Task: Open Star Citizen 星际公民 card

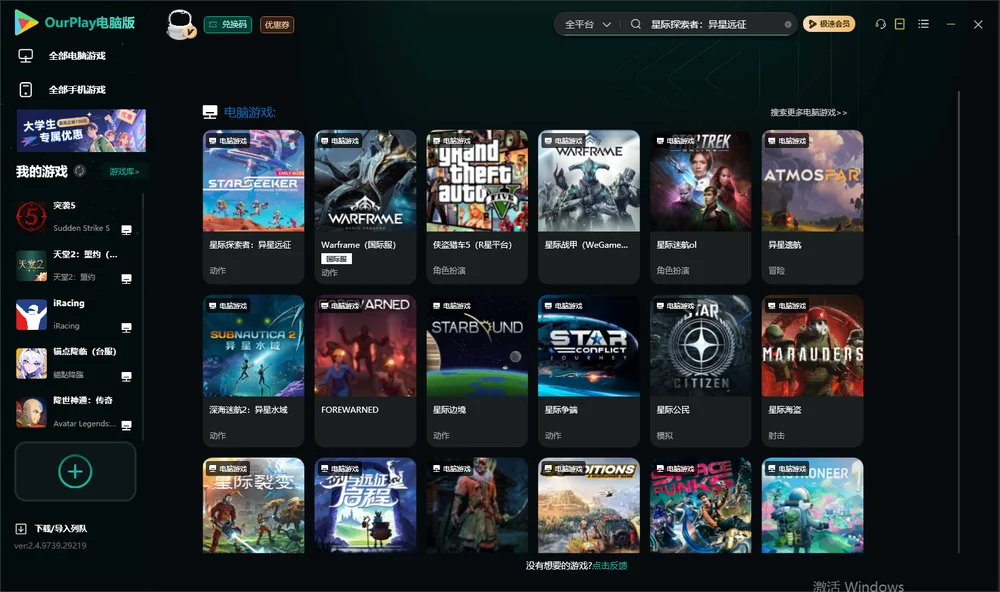Action: 700,371
